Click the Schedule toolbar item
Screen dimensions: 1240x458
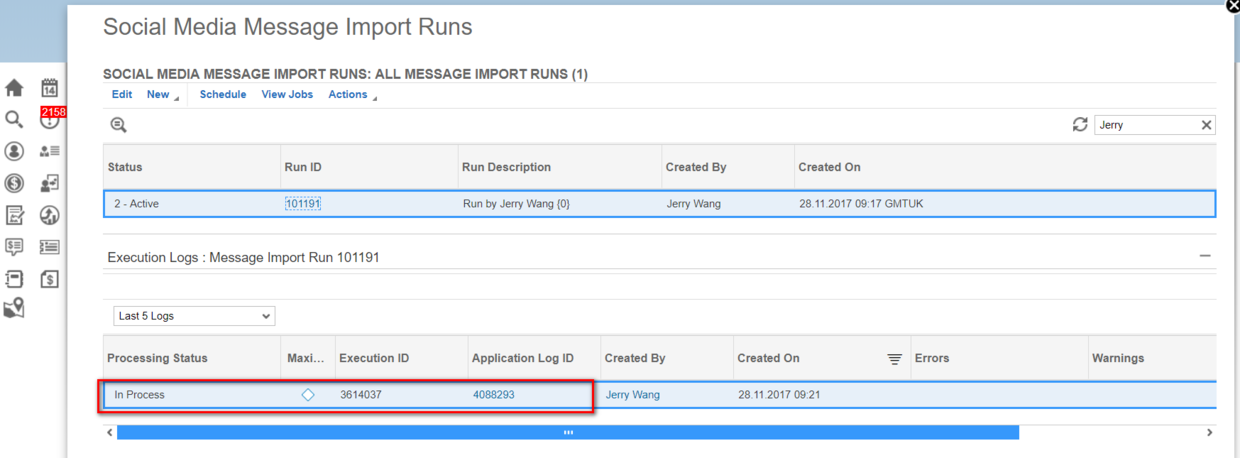click(x=223, y=95)
